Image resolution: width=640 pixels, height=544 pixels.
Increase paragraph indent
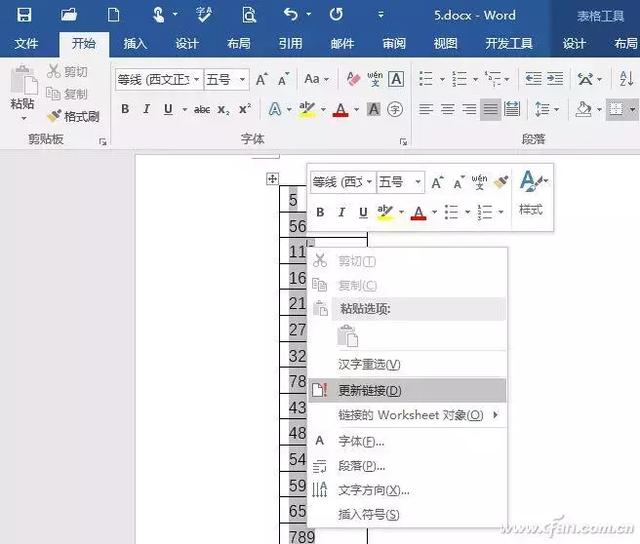pos(555,78)
